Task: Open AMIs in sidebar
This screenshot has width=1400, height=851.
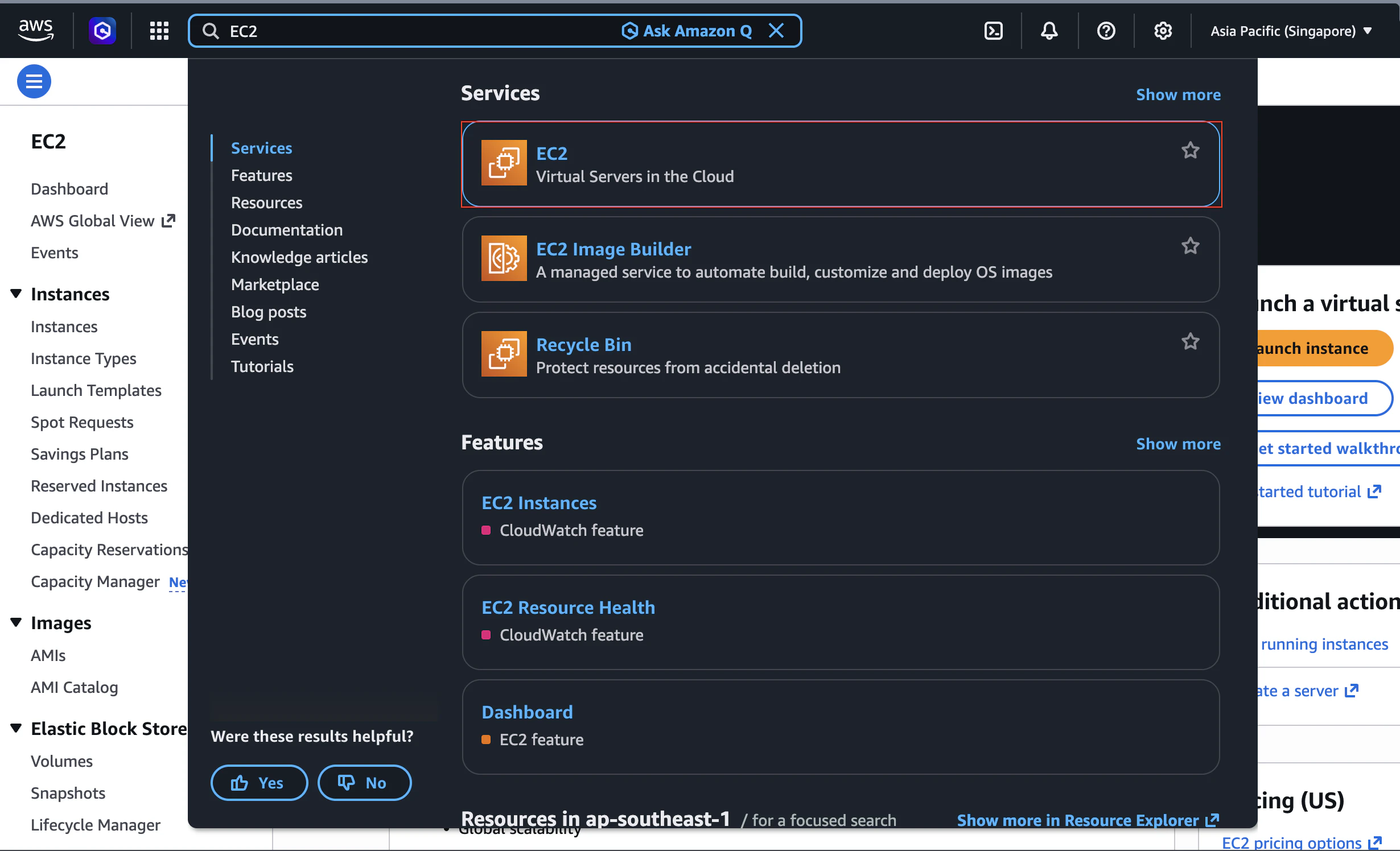Action: [x=48, y=655]
